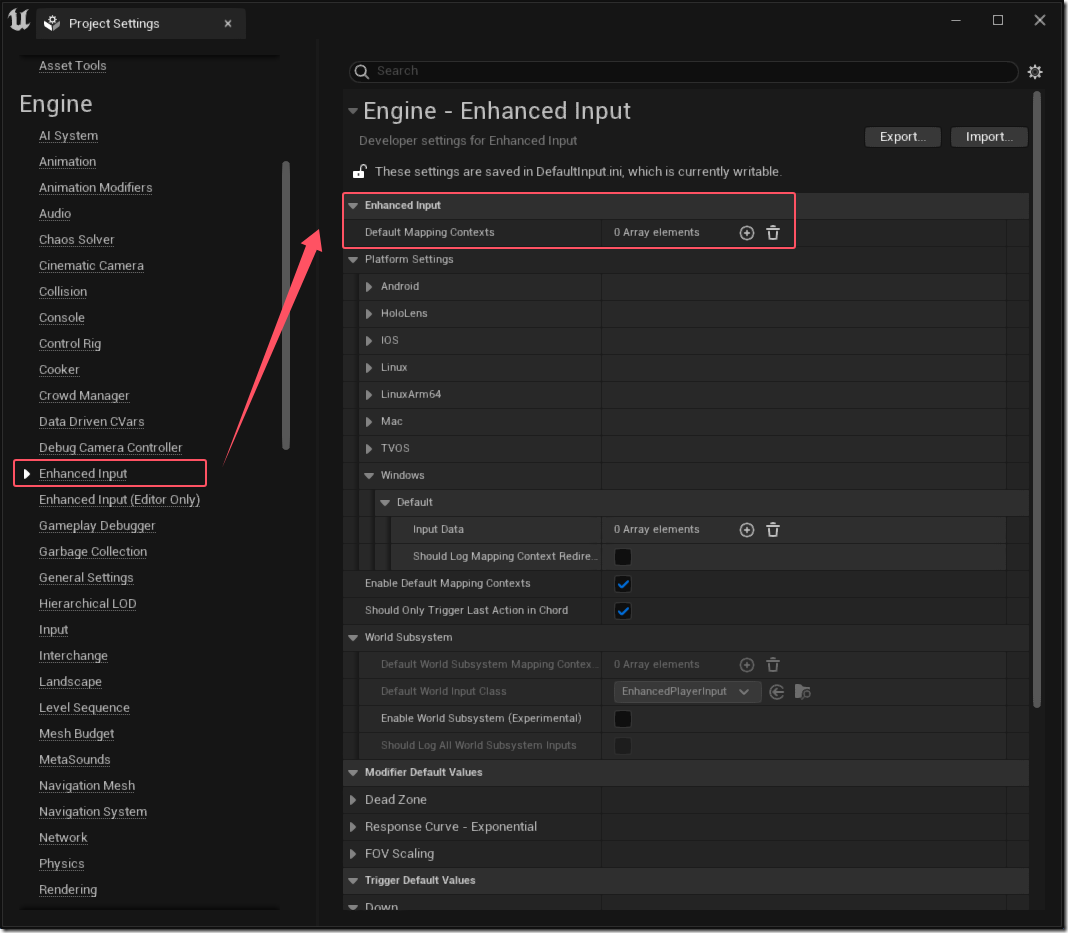
Task: Expand the FOV Scaling row
Action: [x=353, y=854]
